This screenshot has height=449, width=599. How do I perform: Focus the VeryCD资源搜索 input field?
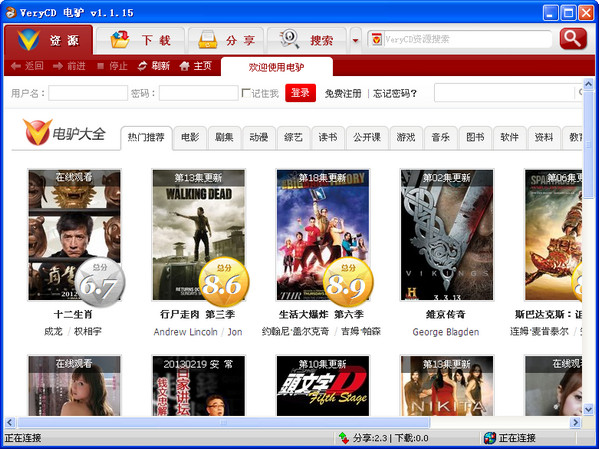468,39
